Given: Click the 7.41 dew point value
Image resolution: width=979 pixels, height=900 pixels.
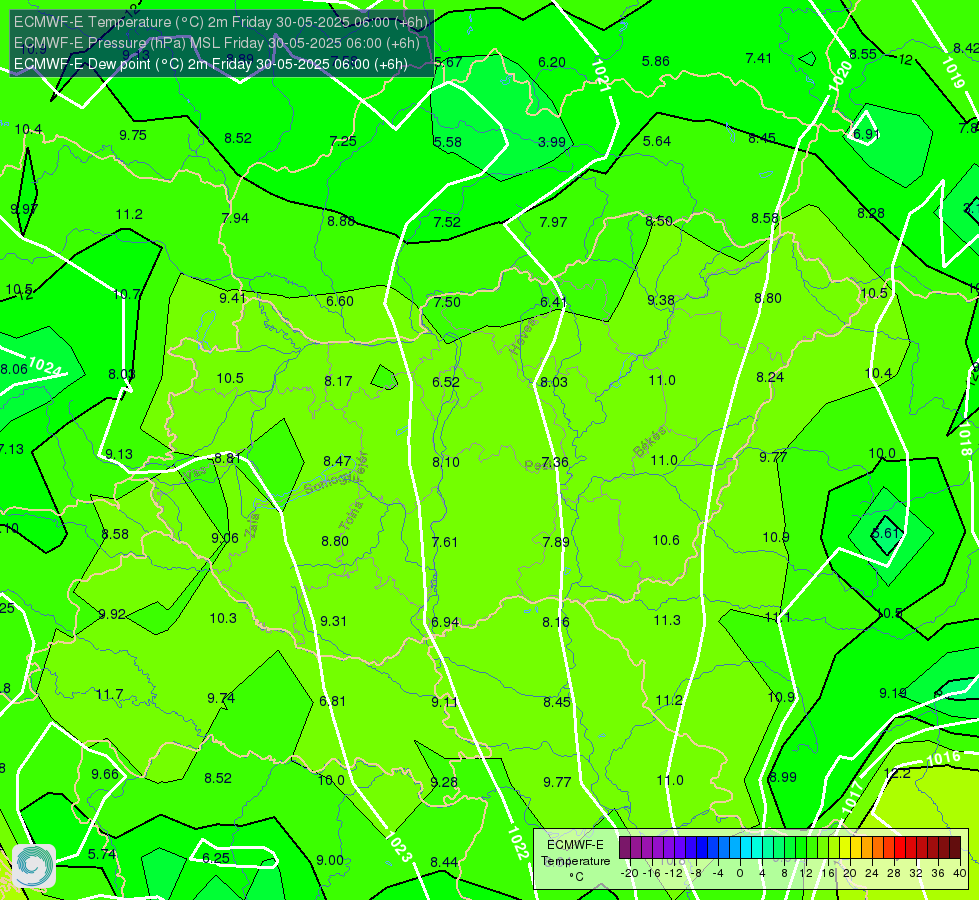Looking at the screenshot, I should (759, 58).
